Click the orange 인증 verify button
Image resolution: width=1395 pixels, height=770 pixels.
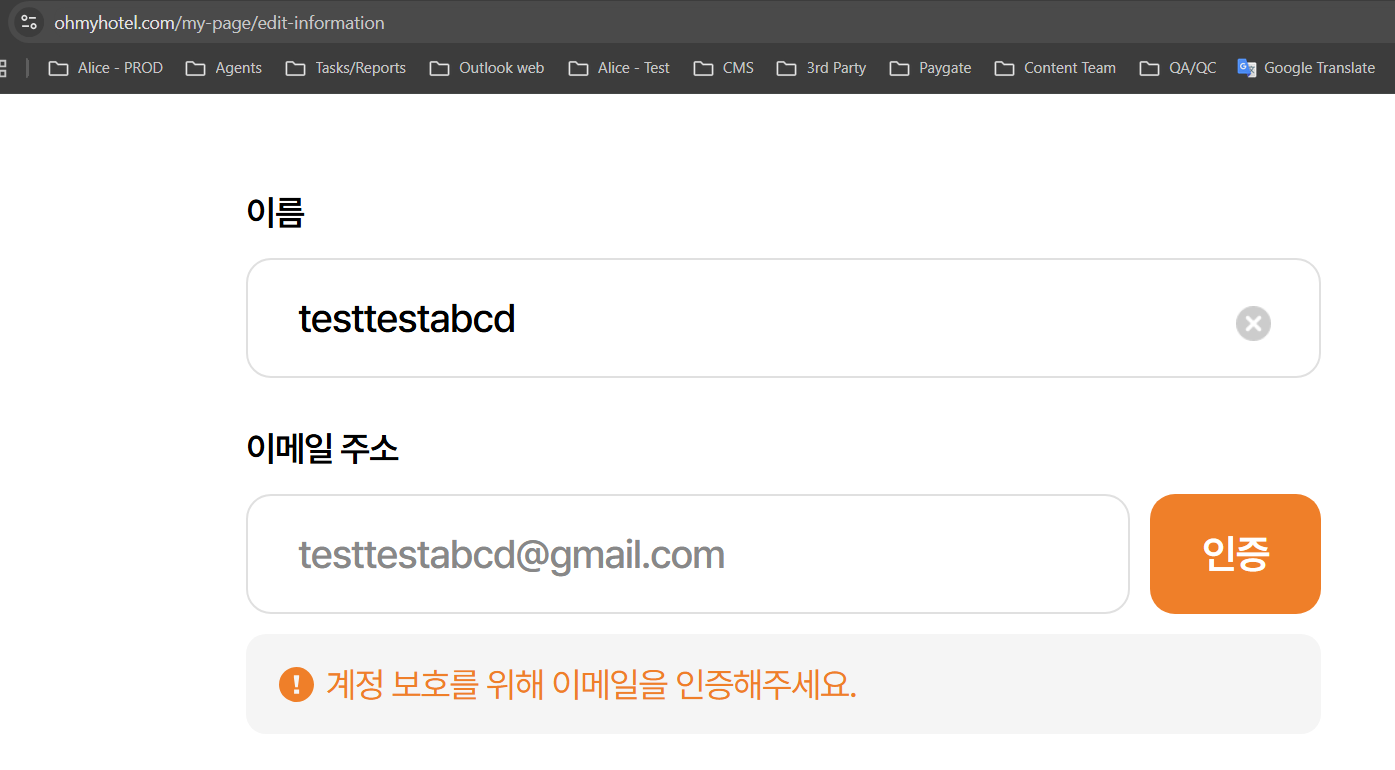pyautogui.click(x=1235, y=554)
